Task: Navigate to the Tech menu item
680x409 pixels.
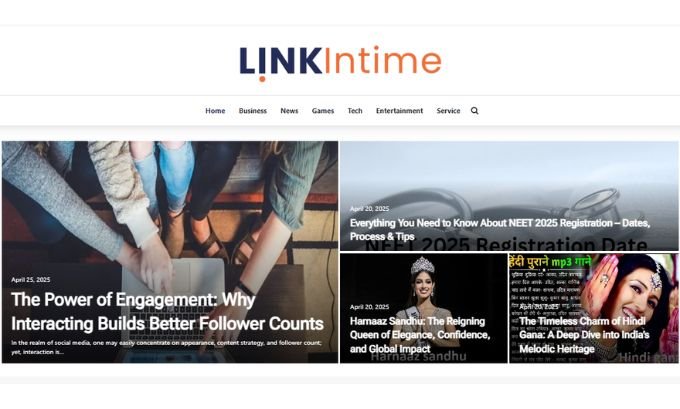Action: pyautogui.click(x=355, y=111)
